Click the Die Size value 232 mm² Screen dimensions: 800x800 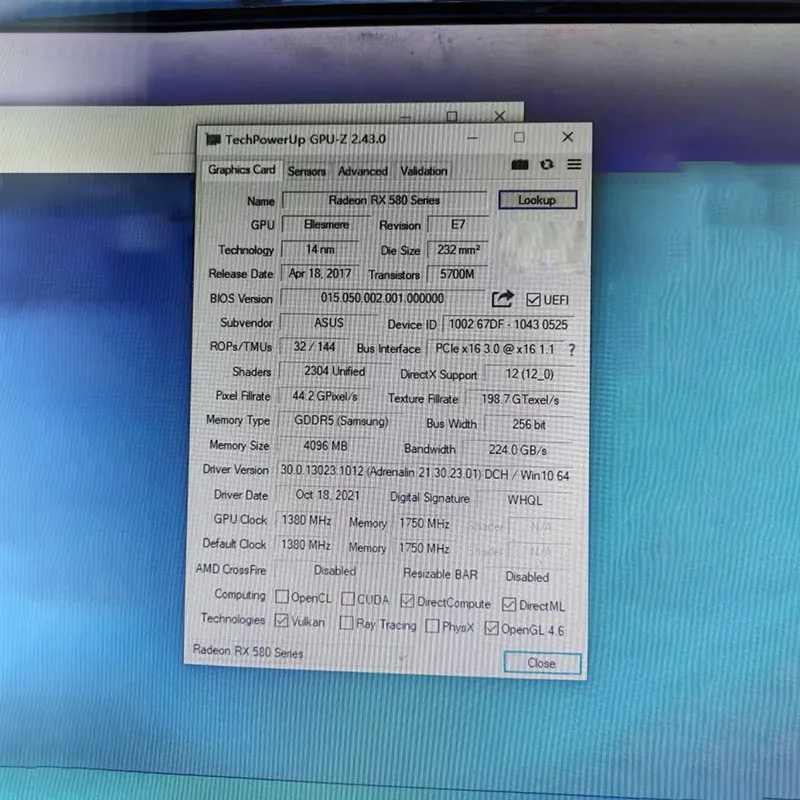[x=458, y=250]
